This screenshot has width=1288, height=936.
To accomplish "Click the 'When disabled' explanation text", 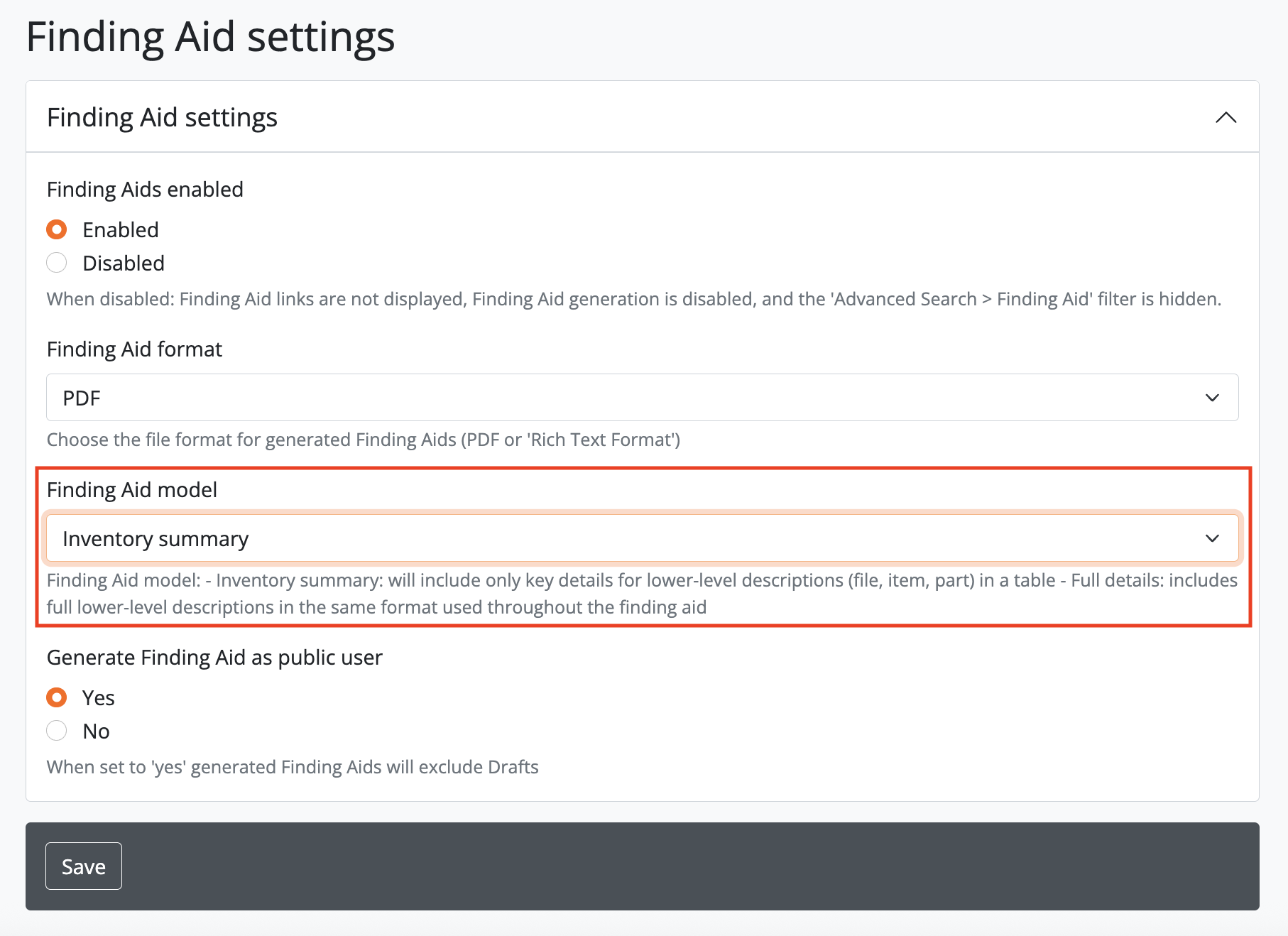I will (x=633, y=299).
